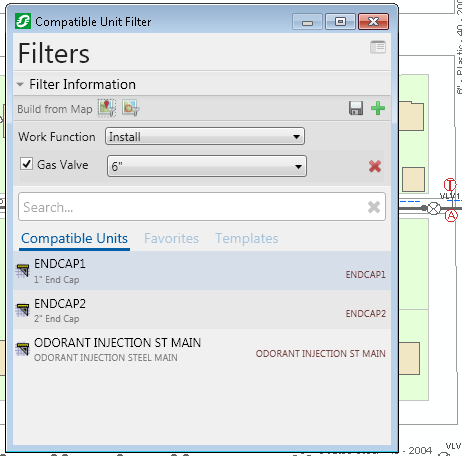Close the Compatible Unit Filter window
The height and width of the screenshot is (456, 462).
[x=373, y=22]
